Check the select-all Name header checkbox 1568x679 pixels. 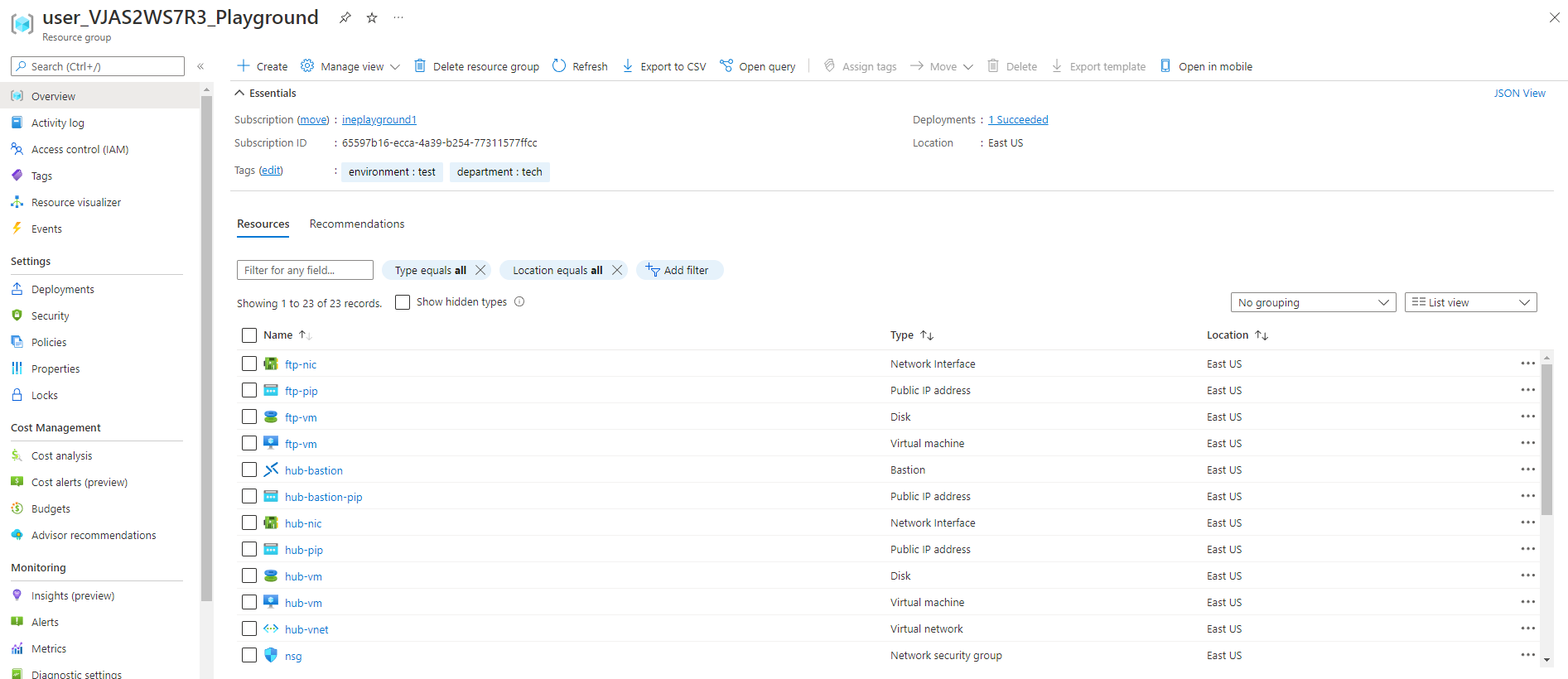[249, 335]
